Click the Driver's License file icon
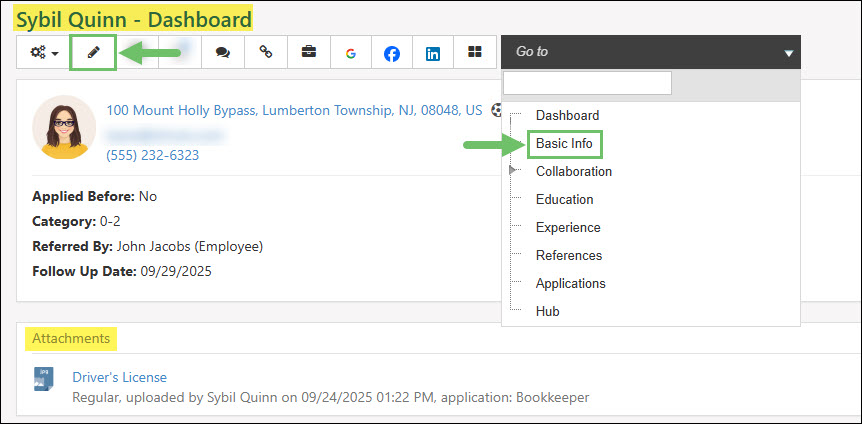This screenshot has width=862, height=424. click(44, 379)
